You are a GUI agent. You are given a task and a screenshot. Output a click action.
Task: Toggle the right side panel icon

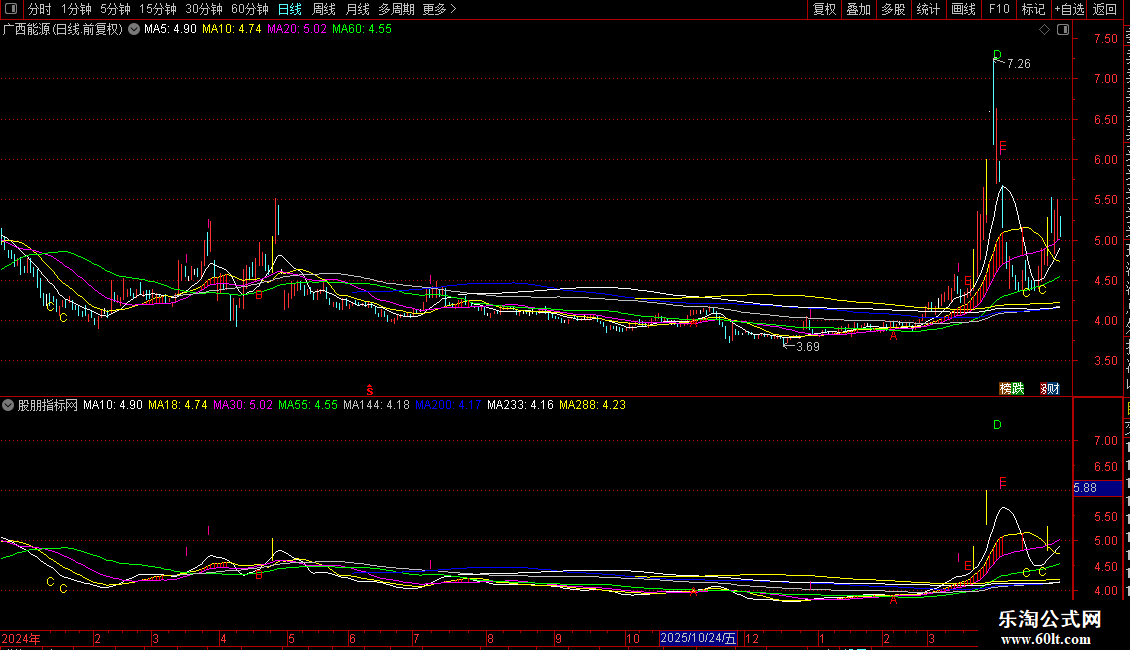1063,30
